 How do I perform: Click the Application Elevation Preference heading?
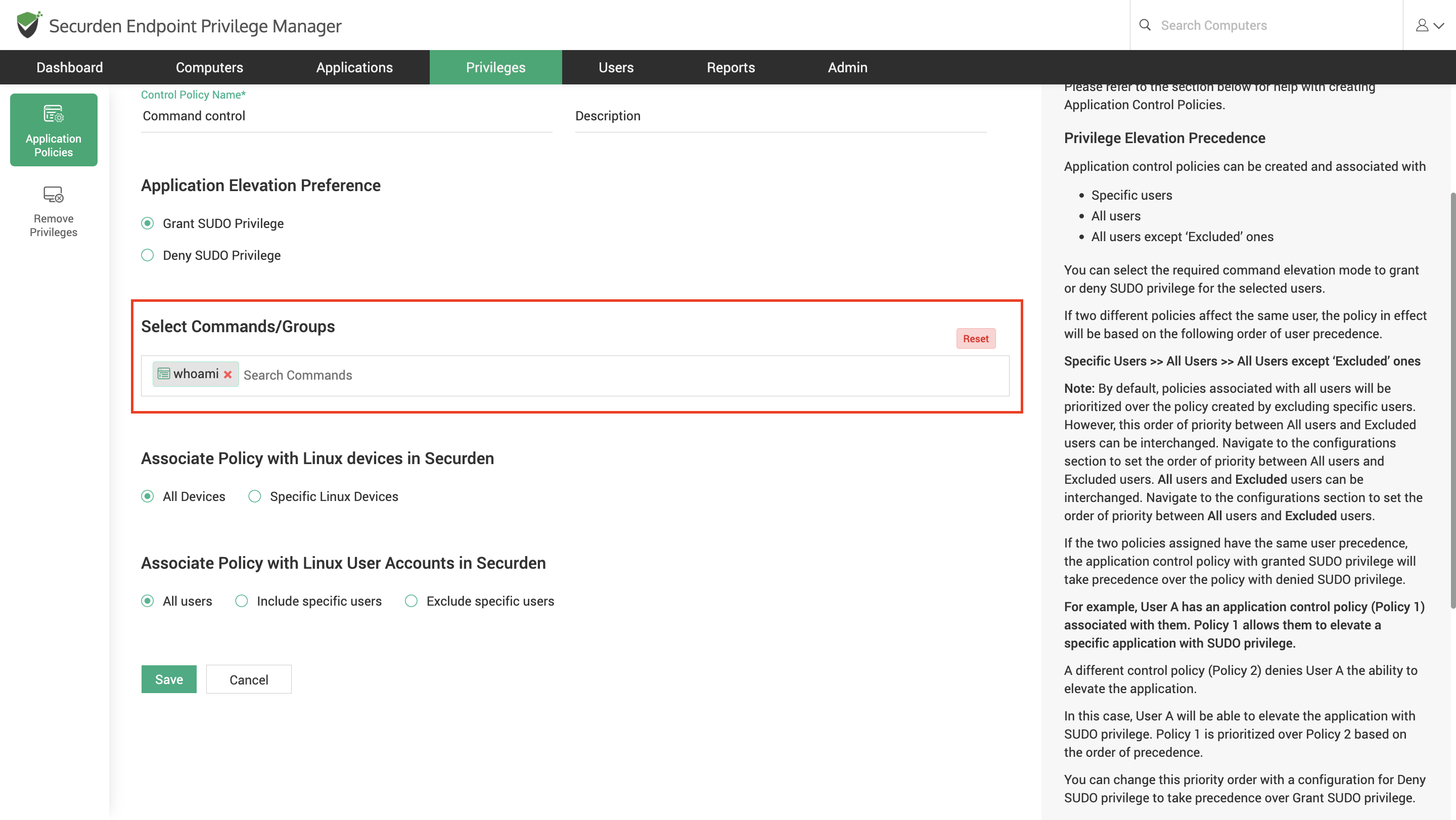260,186
